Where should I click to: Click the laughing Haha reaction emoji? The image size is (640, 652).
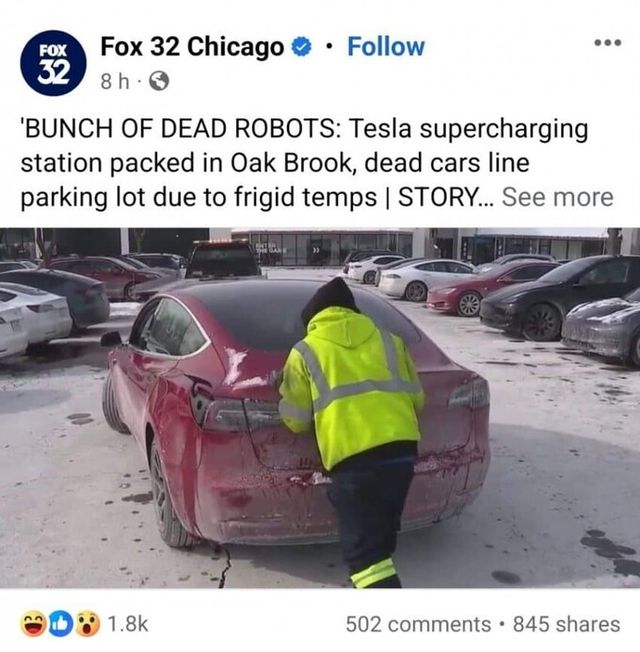[33, 624]
